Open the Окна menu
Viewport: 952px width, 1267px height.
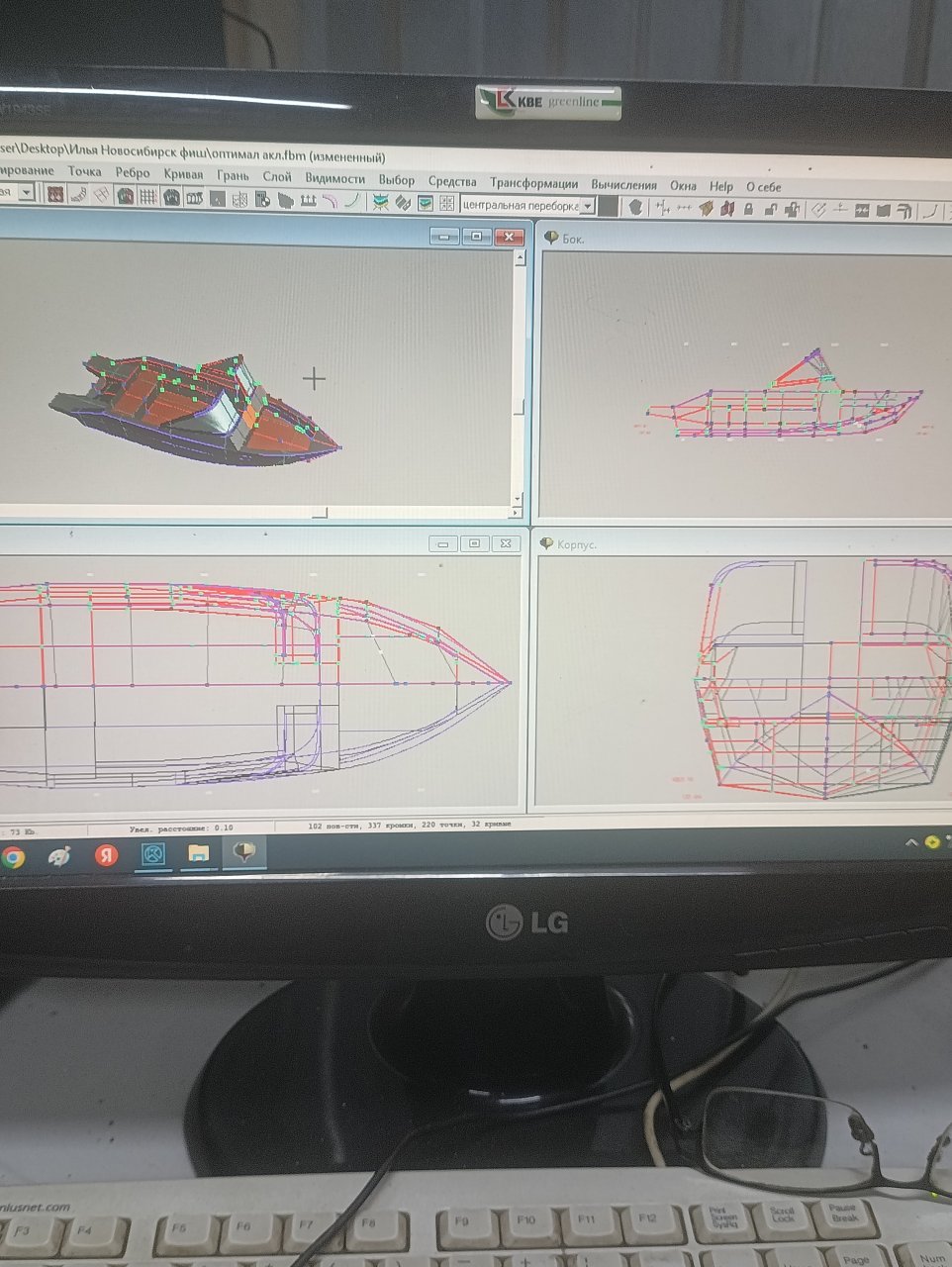point(683,185)
